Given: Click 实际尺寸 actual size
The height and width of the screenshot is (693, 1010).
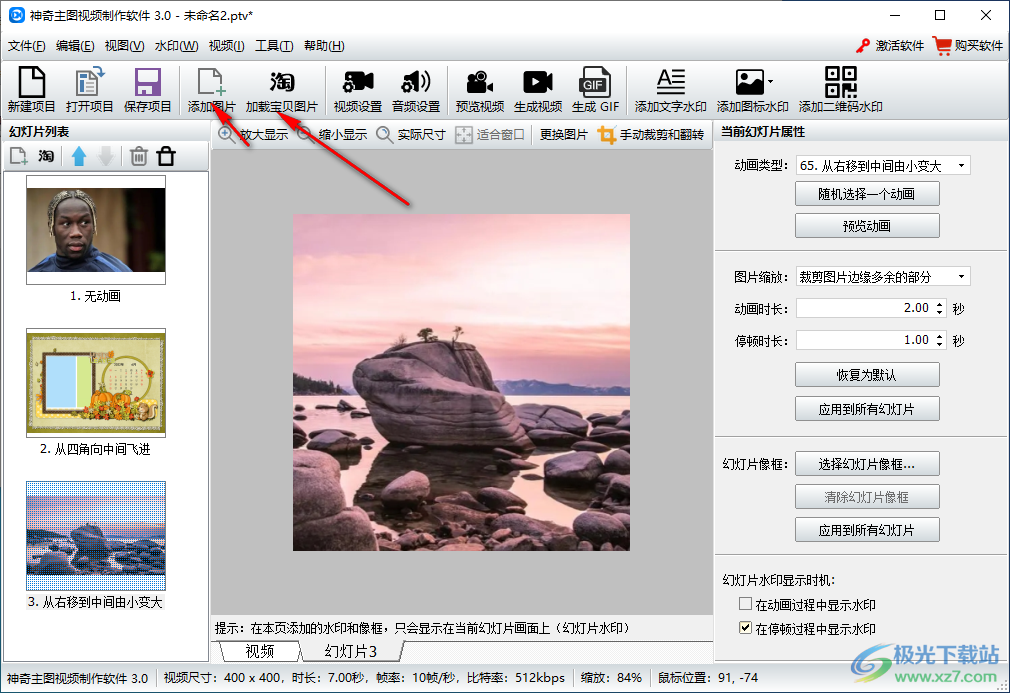Looking at the screenshot, I should point(411,135).
